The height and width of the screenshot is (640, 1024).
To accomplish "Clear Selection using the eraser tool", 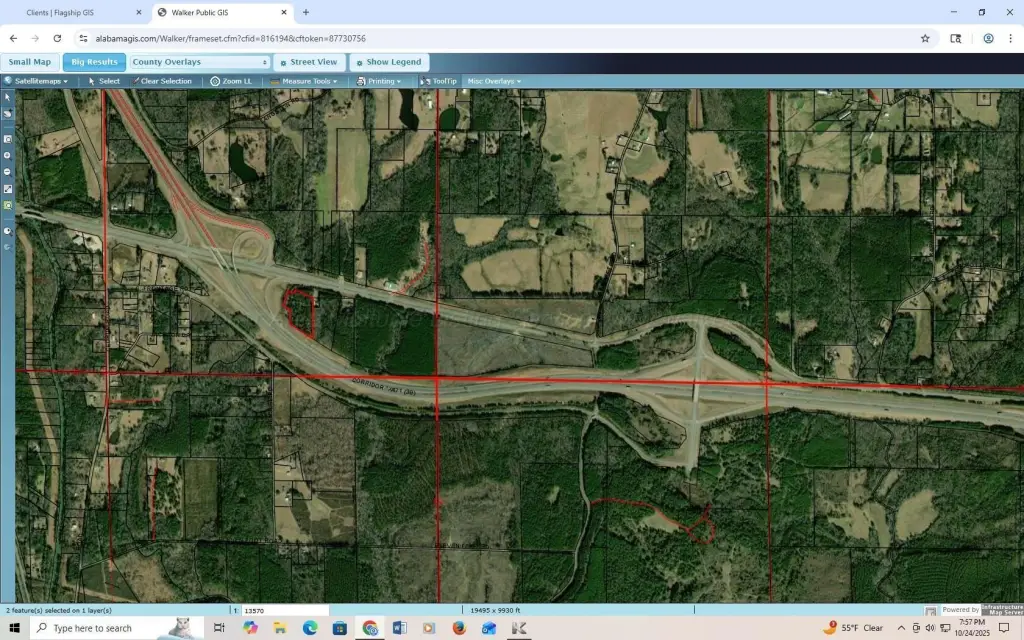I will click(161, 81).
